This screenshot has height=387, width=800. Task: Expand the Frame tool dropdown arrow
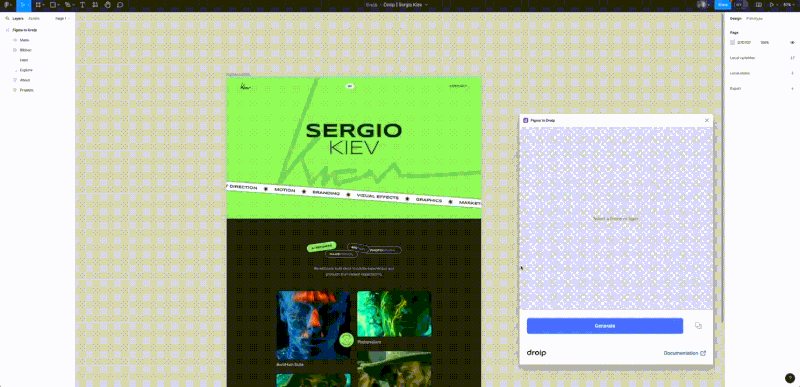[x=44, y=5]
